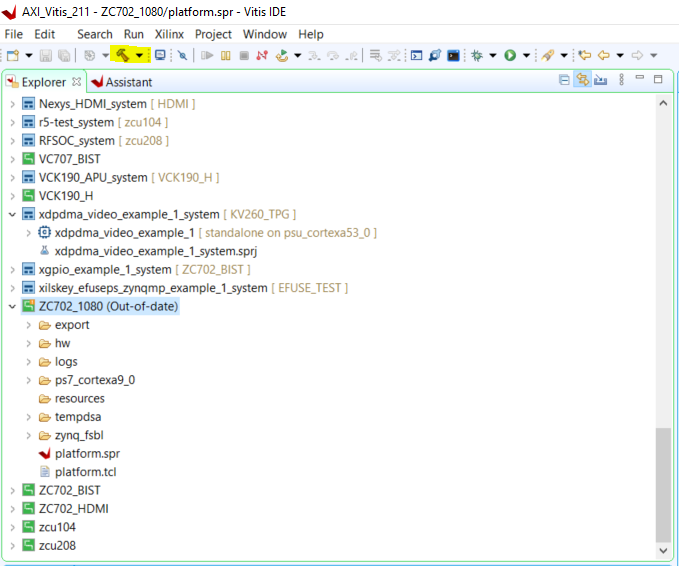Expand the ps7_cortexa9_0 folder
Viewport: 679px width, 566px height.
[29, 380]
